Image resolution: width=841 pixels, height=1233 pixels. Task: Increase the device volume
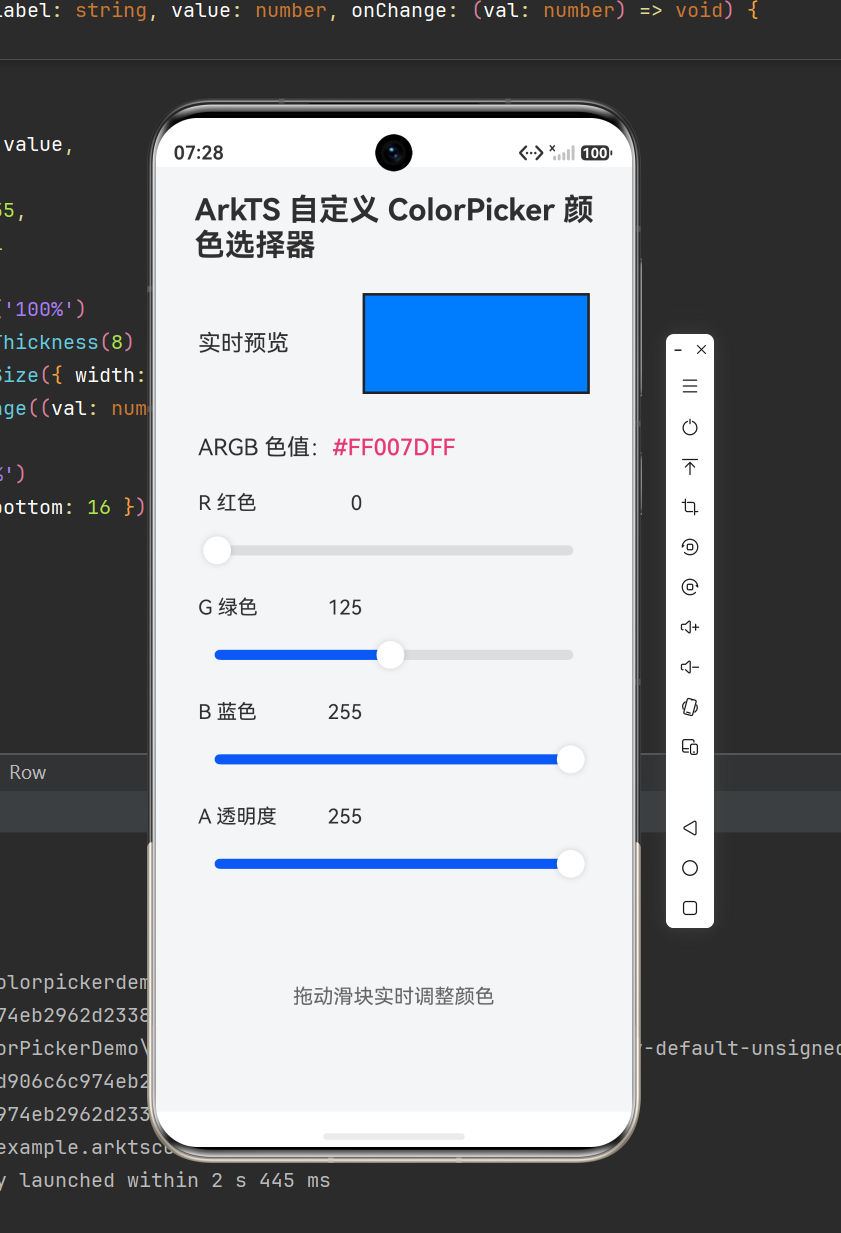click(x=690, y=627)
